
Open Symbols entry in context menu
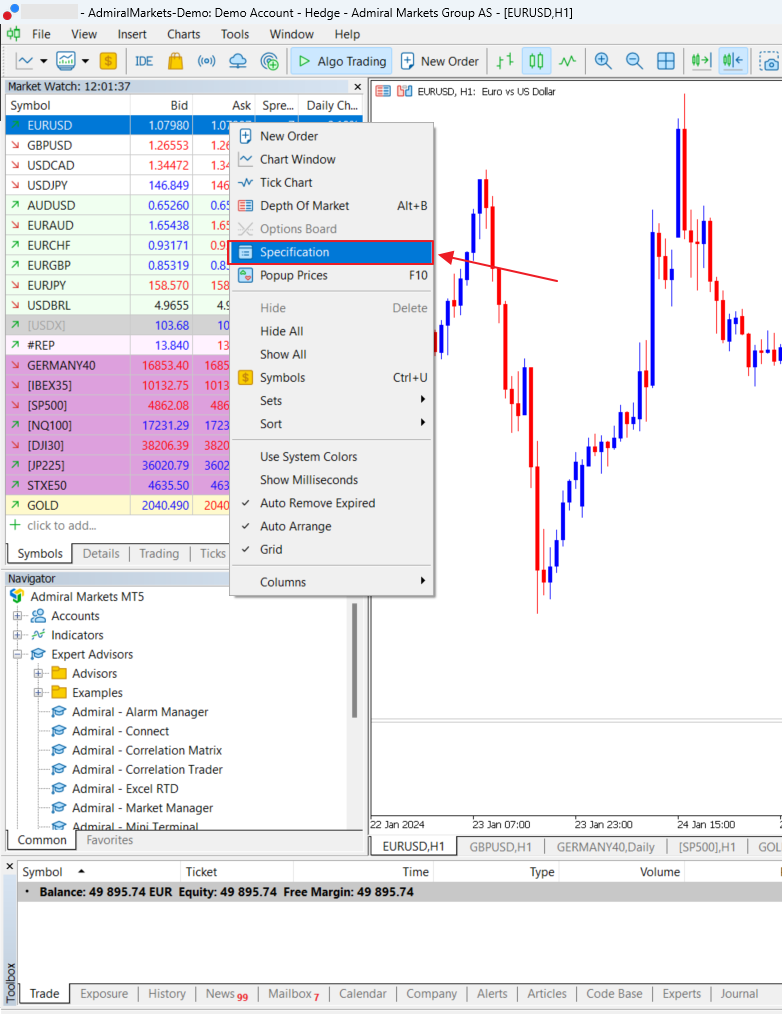pos(332,378)
